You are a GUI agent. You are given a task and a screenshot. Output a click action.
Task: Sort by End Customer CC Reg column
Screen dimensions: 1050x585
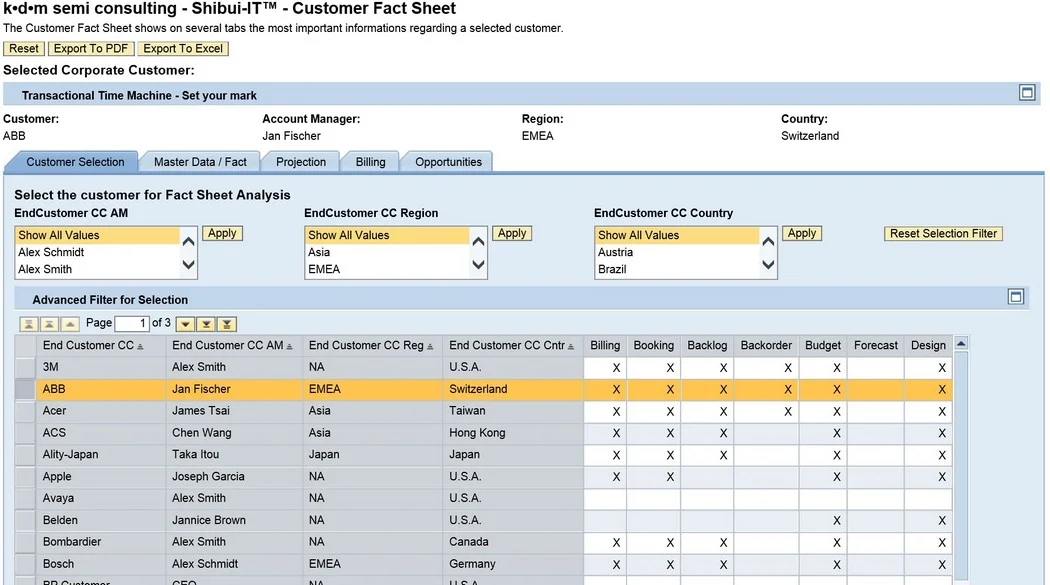tap(430, 347)
